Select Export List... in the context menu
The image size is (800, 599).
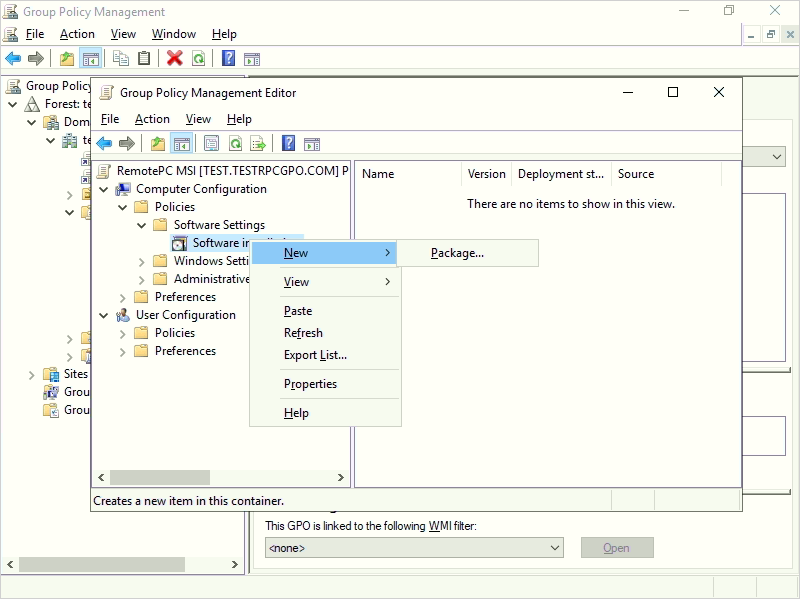click(315, 355)
